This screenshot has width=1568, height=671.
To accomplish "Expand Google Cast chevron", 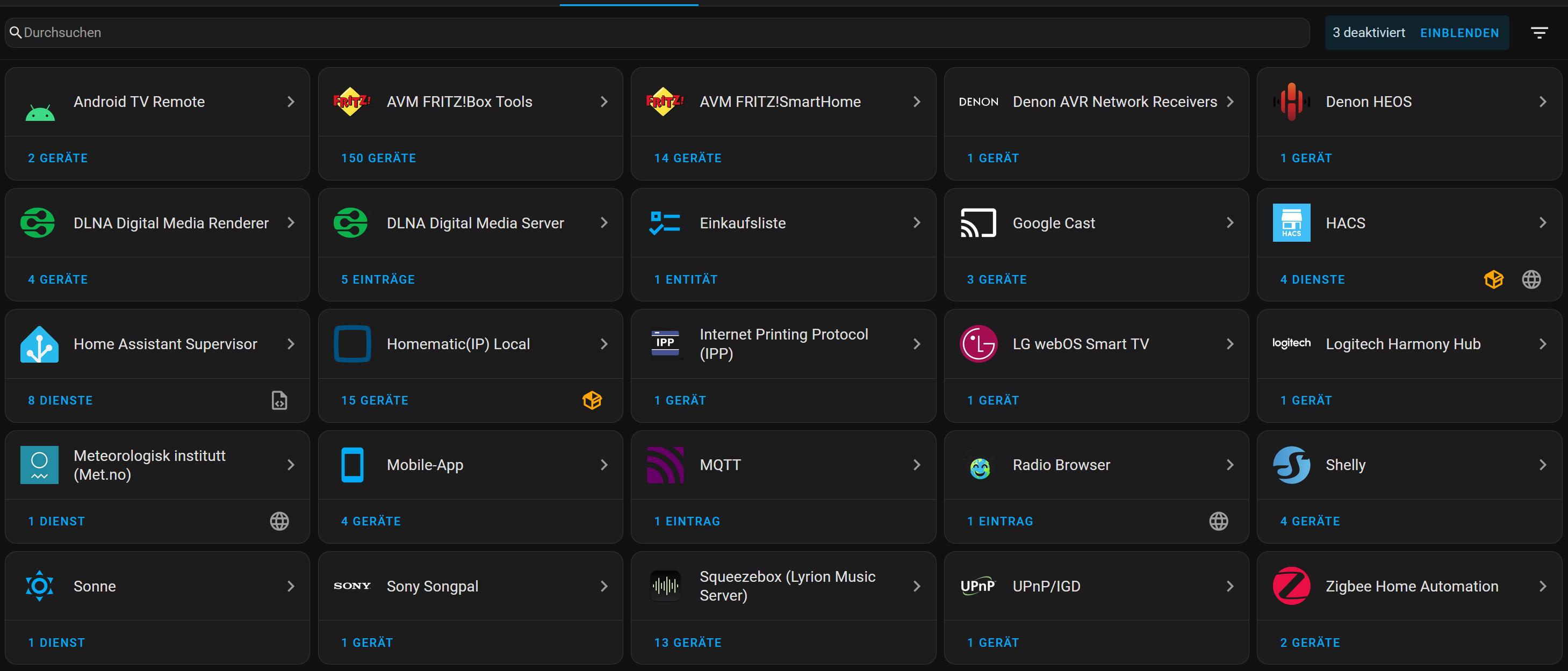I will [1229, 222].
